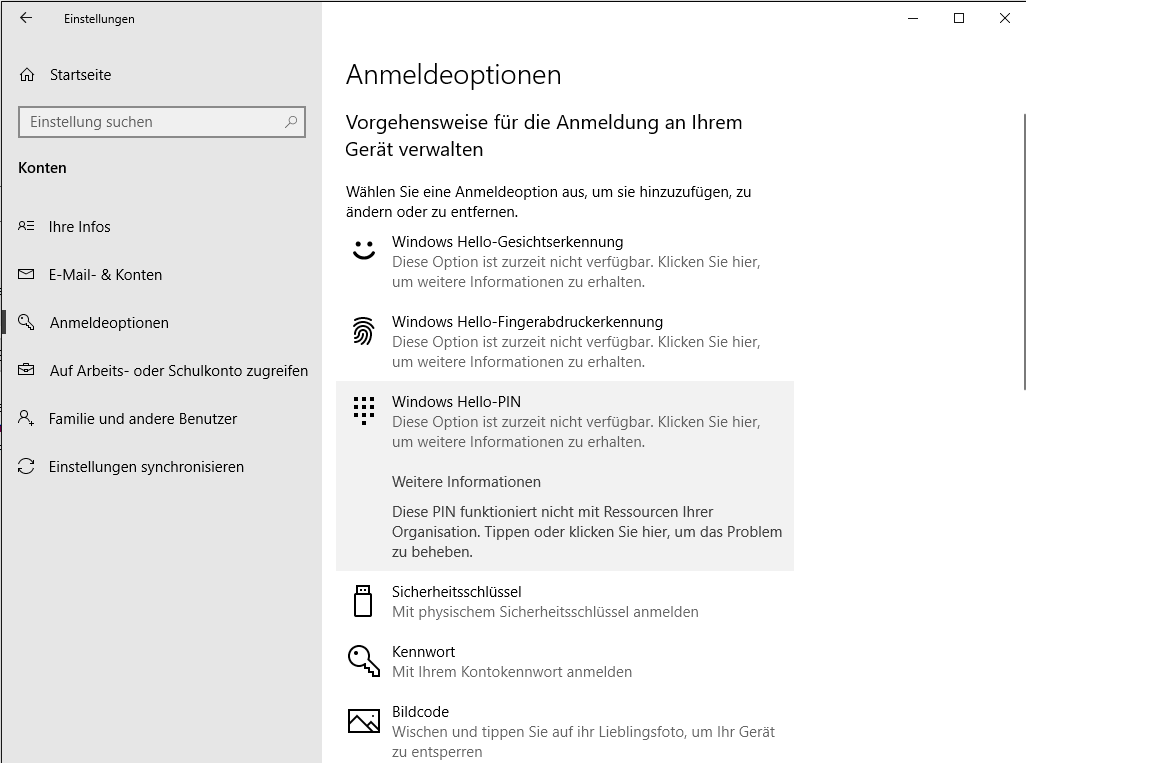Click the fingerprint icon
This screenshot has height=763, width=1152.
[364, 331]
